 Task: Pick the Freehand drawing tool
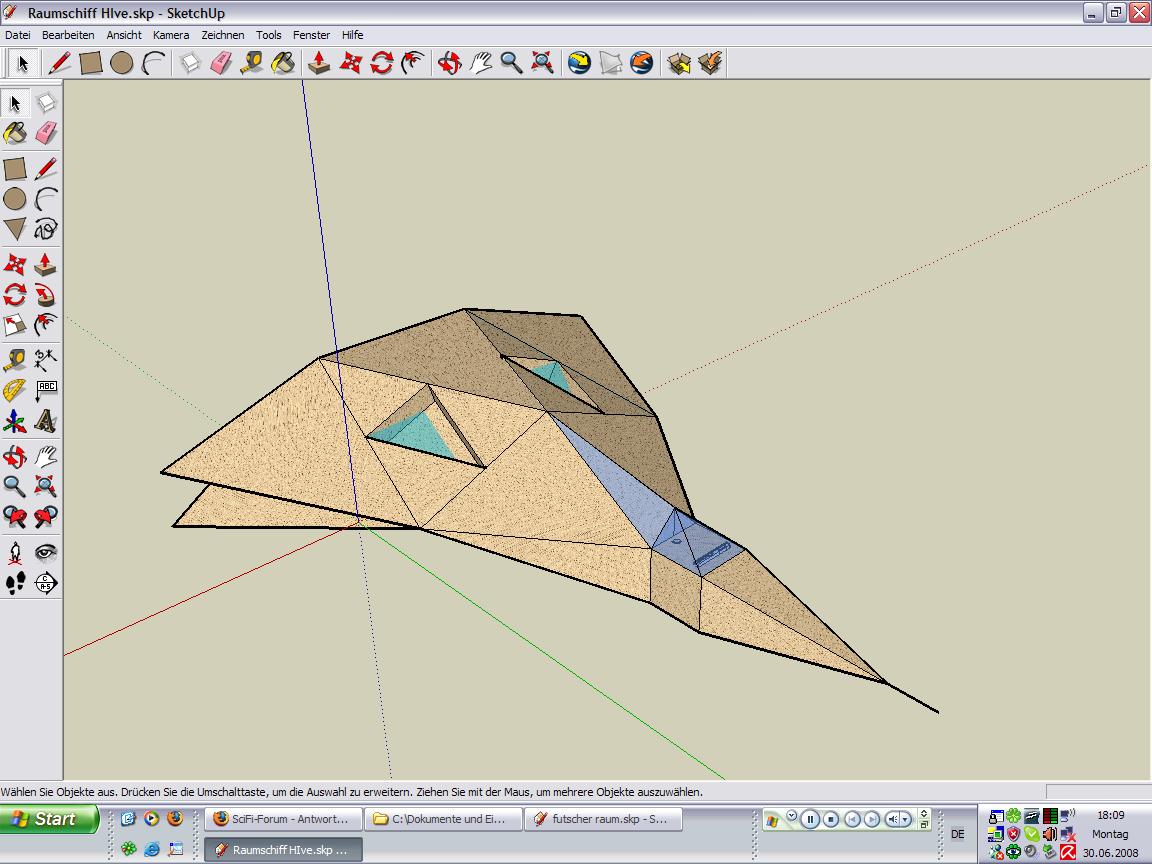[46, 229]
